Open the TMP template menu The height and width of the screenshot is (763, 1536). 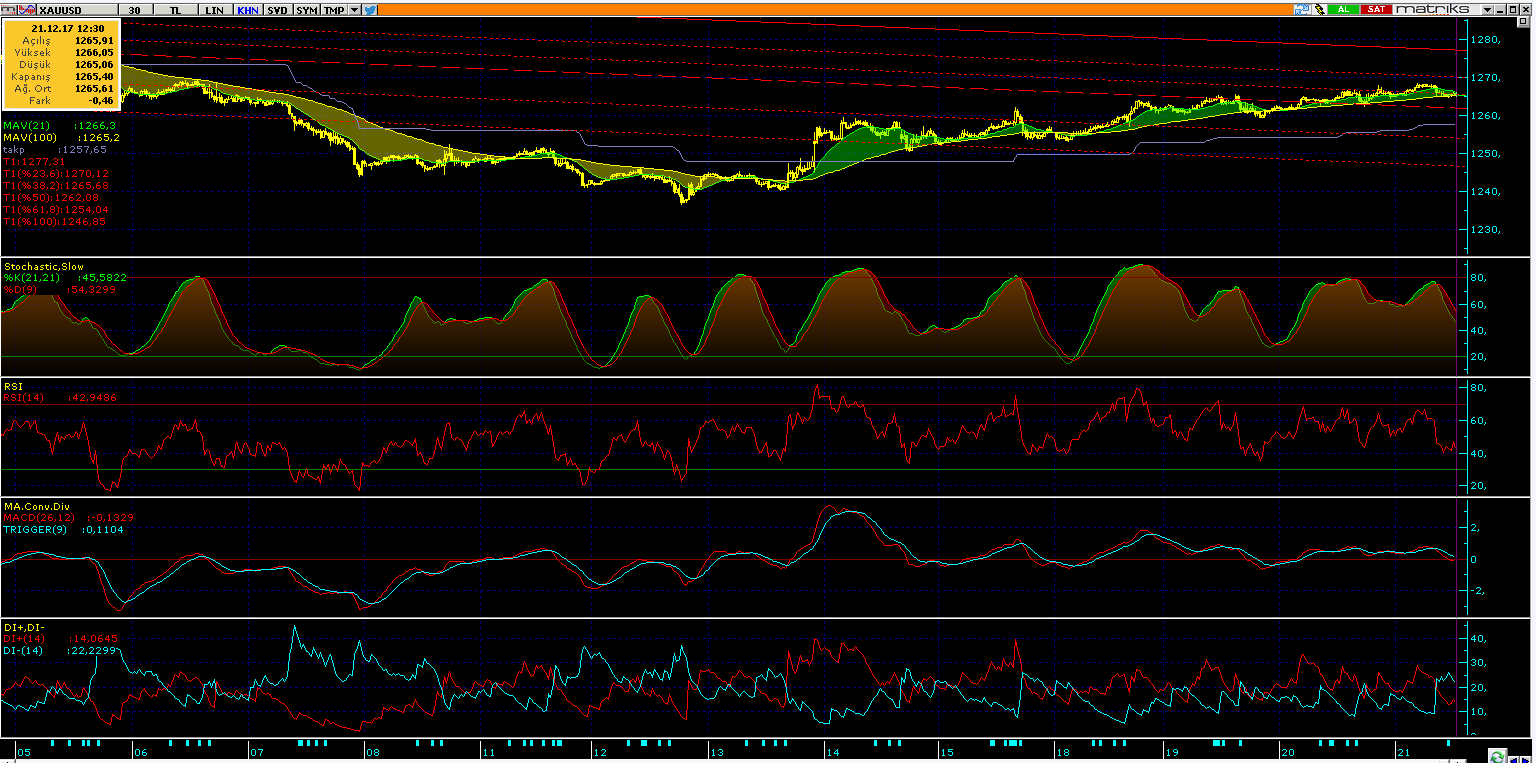(334, 9)
